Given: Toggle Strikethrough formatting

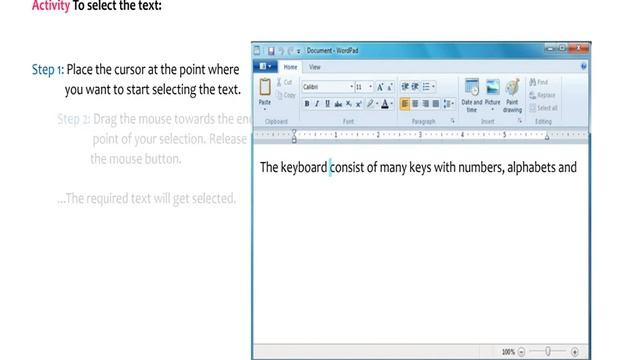Looking at the screenshot, I should point(338,104).
